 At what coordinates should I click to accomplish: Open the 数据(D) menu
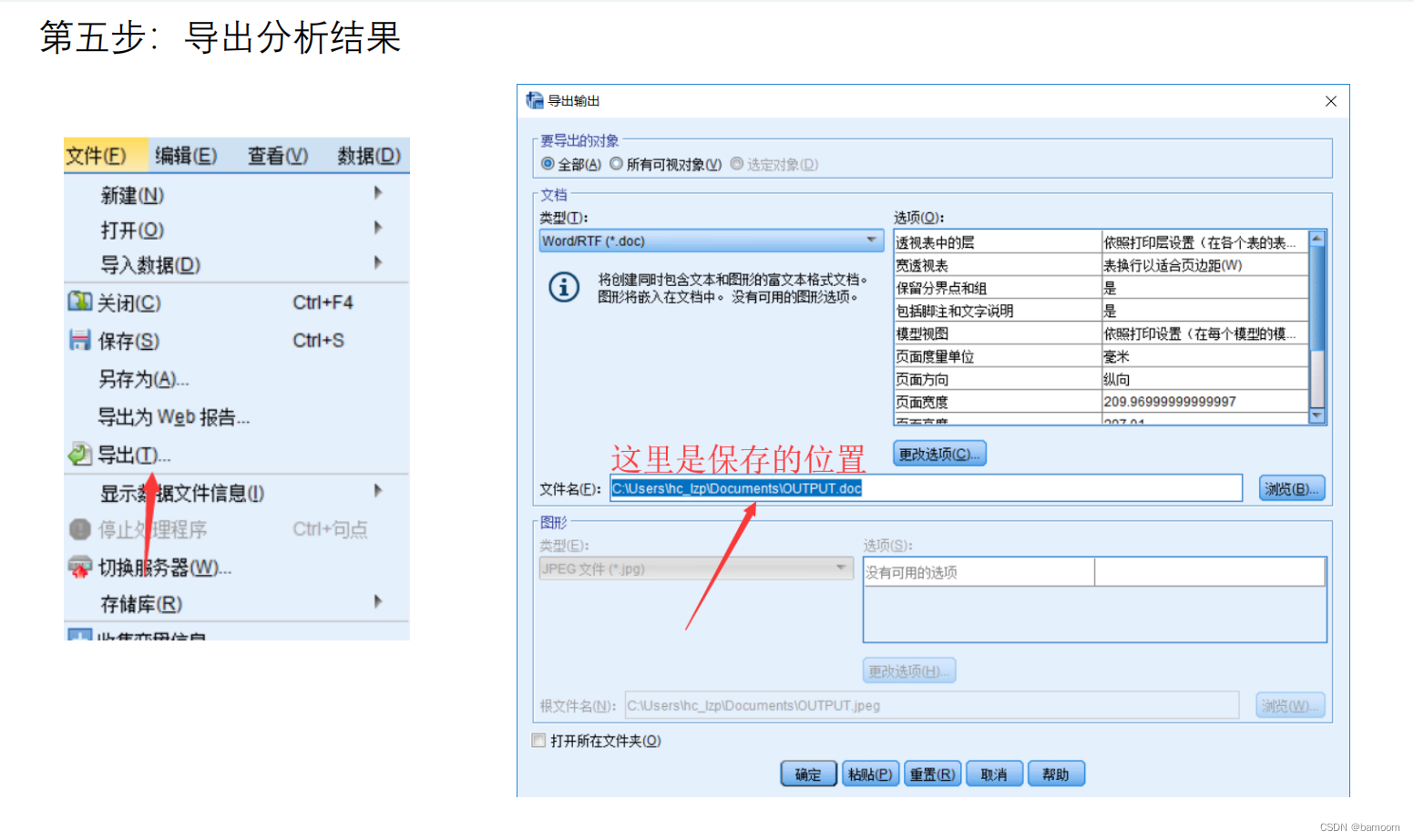pyautogui.click(x=369, y=156)
